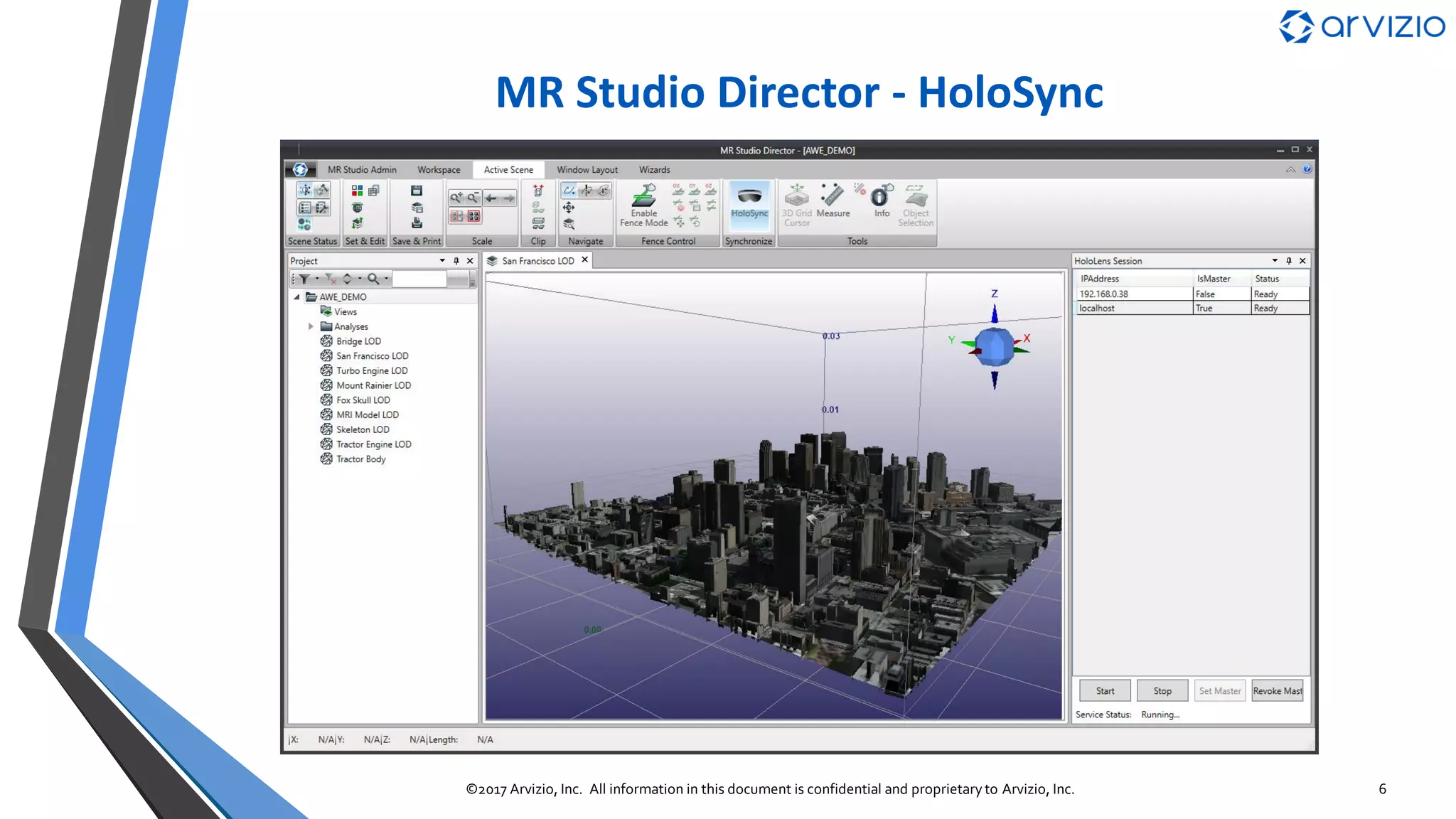
Task: Click the blue orientation cube in the 3D view
Action: 994,347
